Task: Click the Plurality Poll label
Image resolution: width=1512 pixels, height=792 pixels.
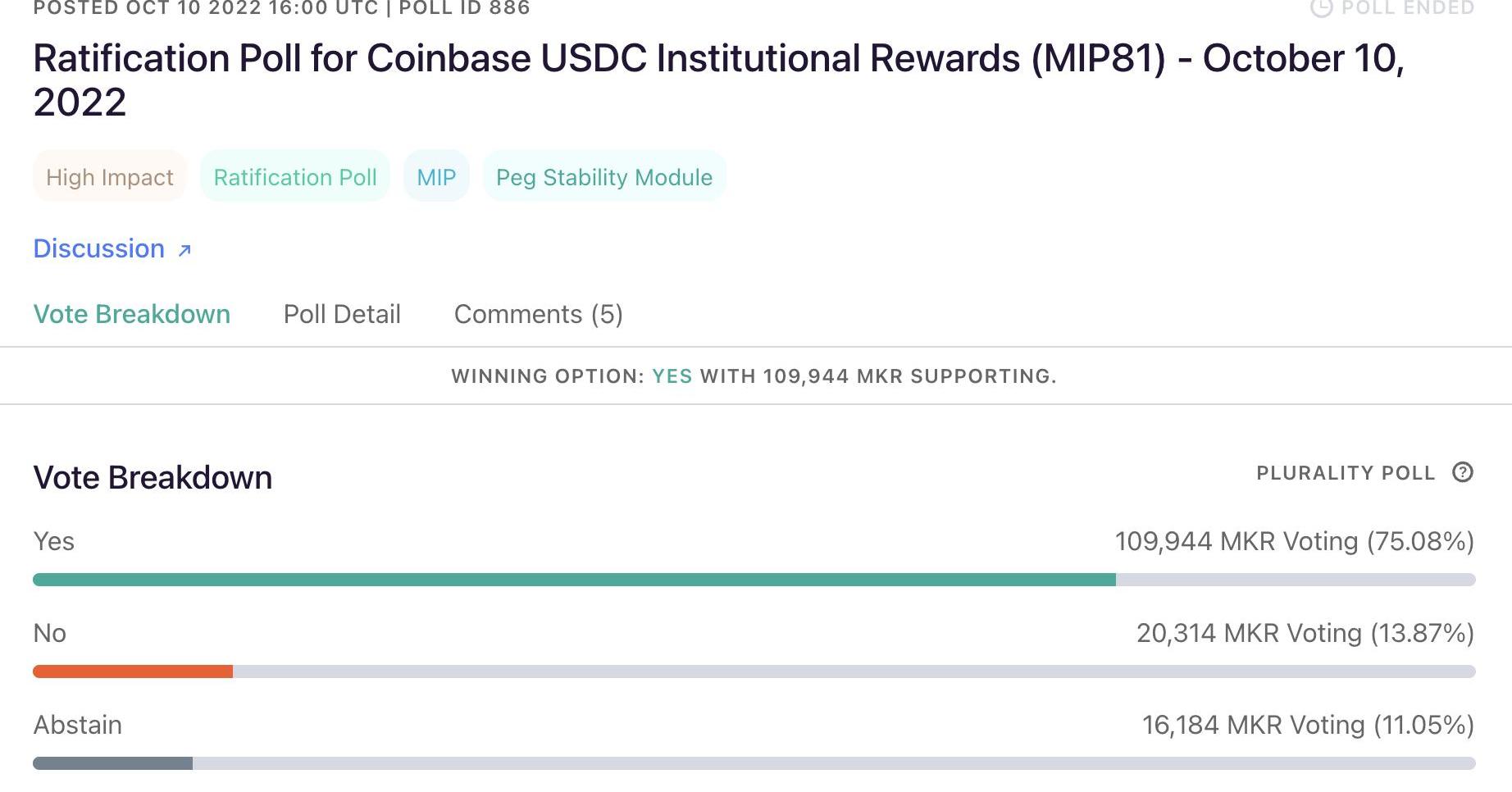Action: pyautogui.click(x=1346, y=473)
